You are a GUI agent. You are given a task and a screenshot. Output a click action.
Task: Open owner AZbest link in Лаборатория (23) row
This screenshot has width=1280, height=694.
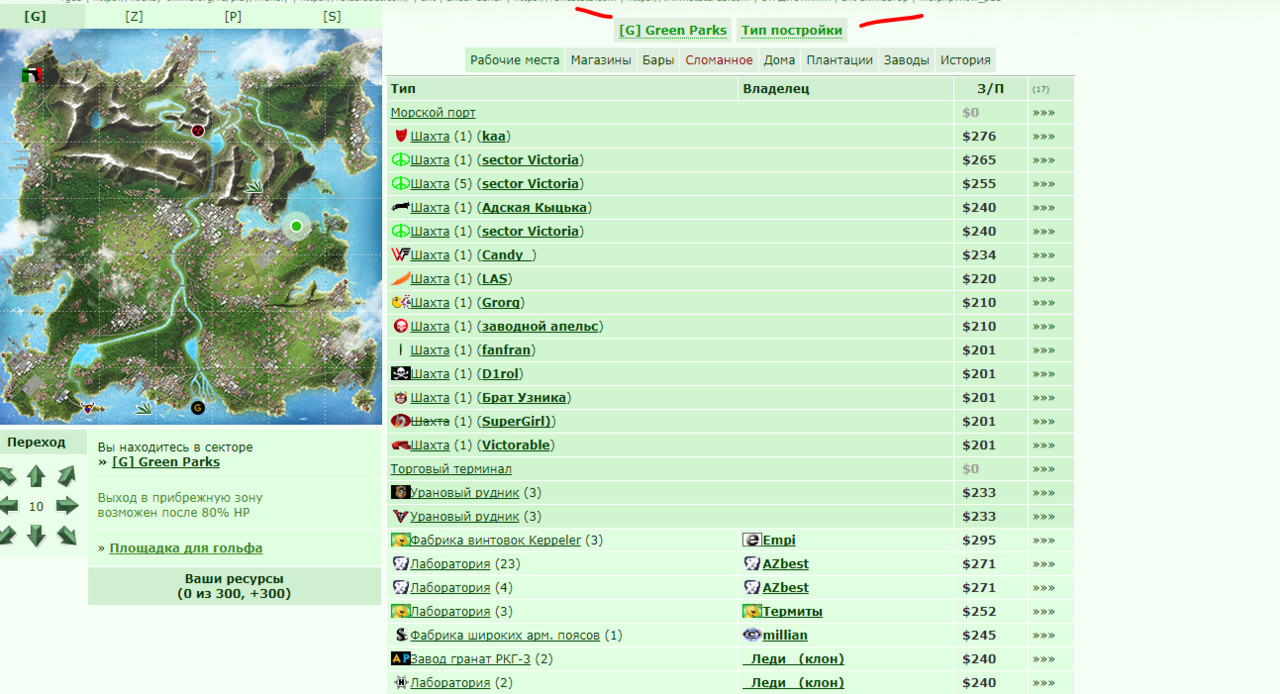785,564
